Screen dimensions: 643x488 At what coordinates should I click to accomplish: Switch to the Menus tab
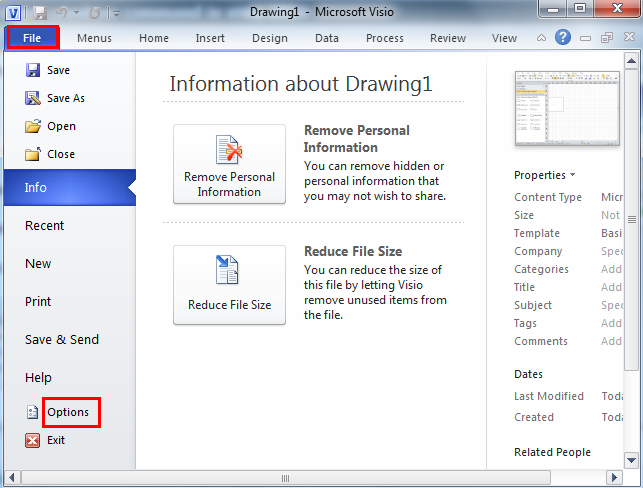94,38
